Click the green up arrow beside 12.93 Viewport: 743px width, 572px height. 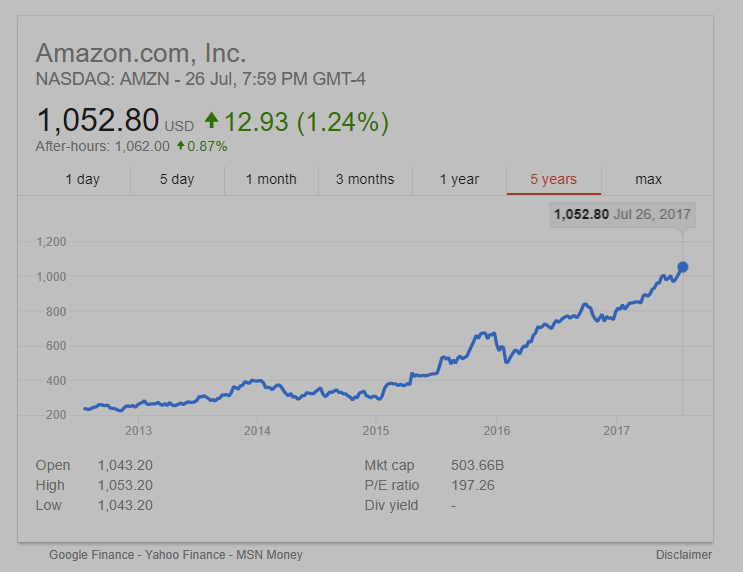point(211,121)
